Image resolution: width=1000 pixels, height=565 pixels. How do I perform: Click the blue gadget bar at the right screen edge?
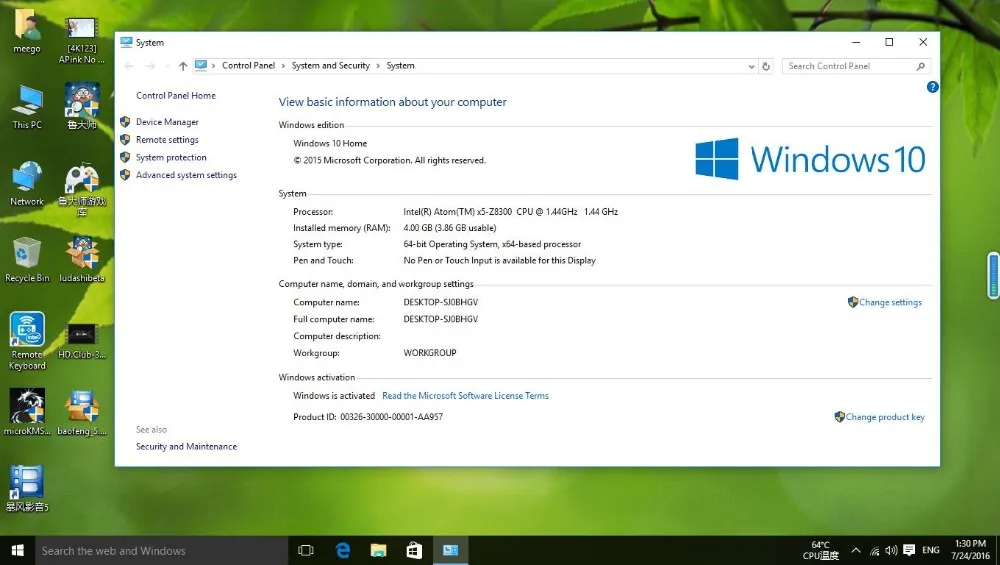pyautogui.click(x=993, y=275)
